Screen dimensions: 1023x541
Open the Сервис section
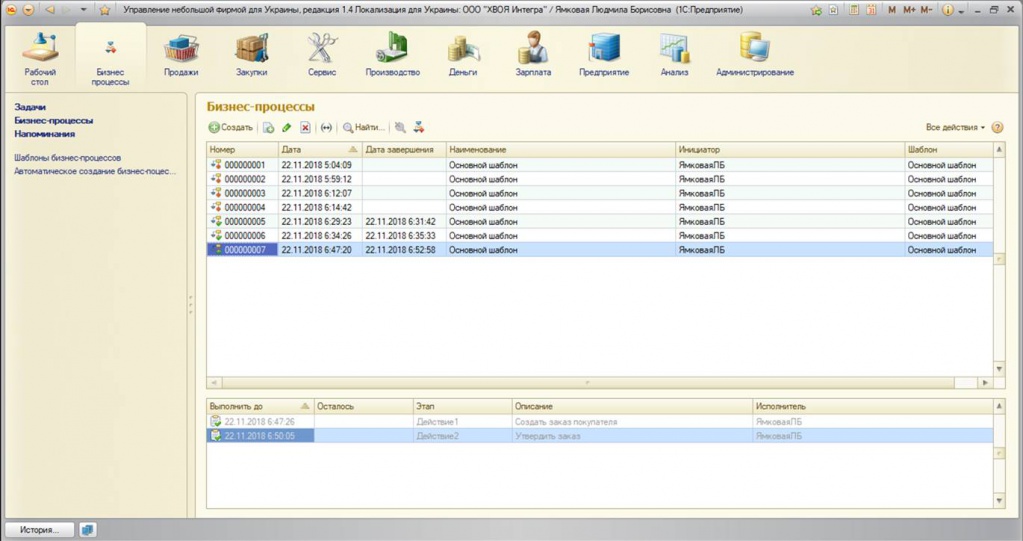322,55
